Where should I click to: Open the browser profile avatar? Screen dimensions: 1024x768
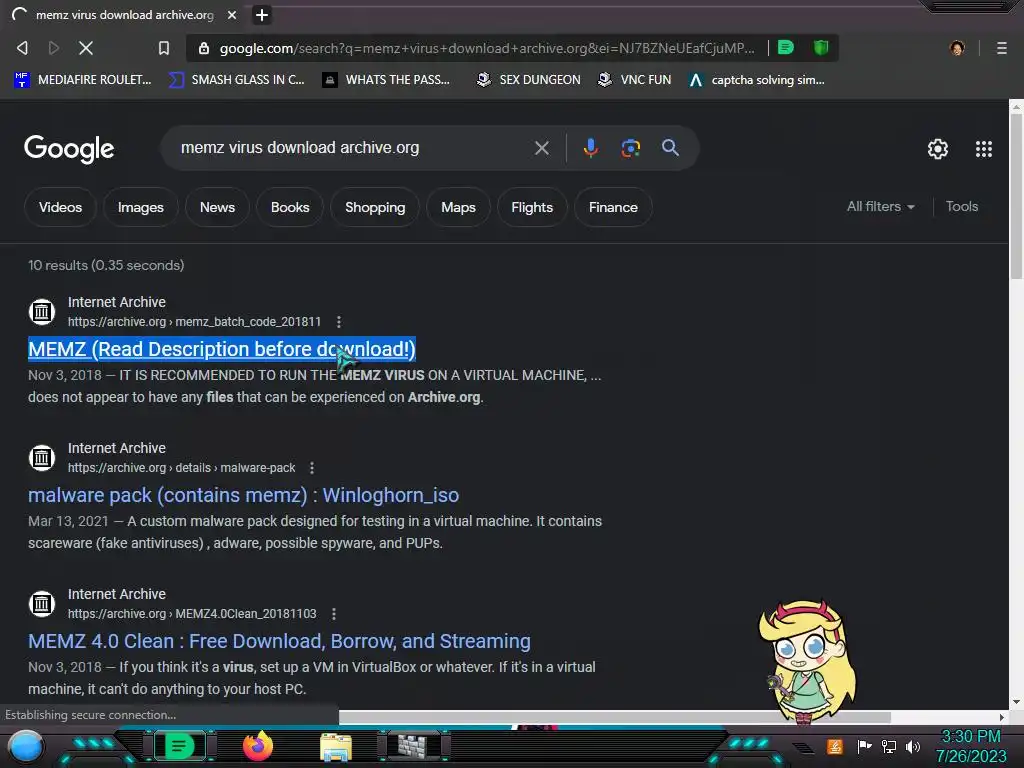point(957,48)
